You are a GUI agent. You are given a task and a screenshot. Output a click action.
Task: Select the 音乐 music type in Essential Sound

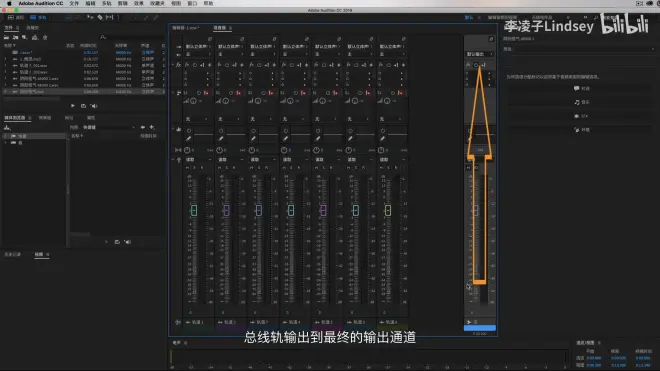[582, 102]
